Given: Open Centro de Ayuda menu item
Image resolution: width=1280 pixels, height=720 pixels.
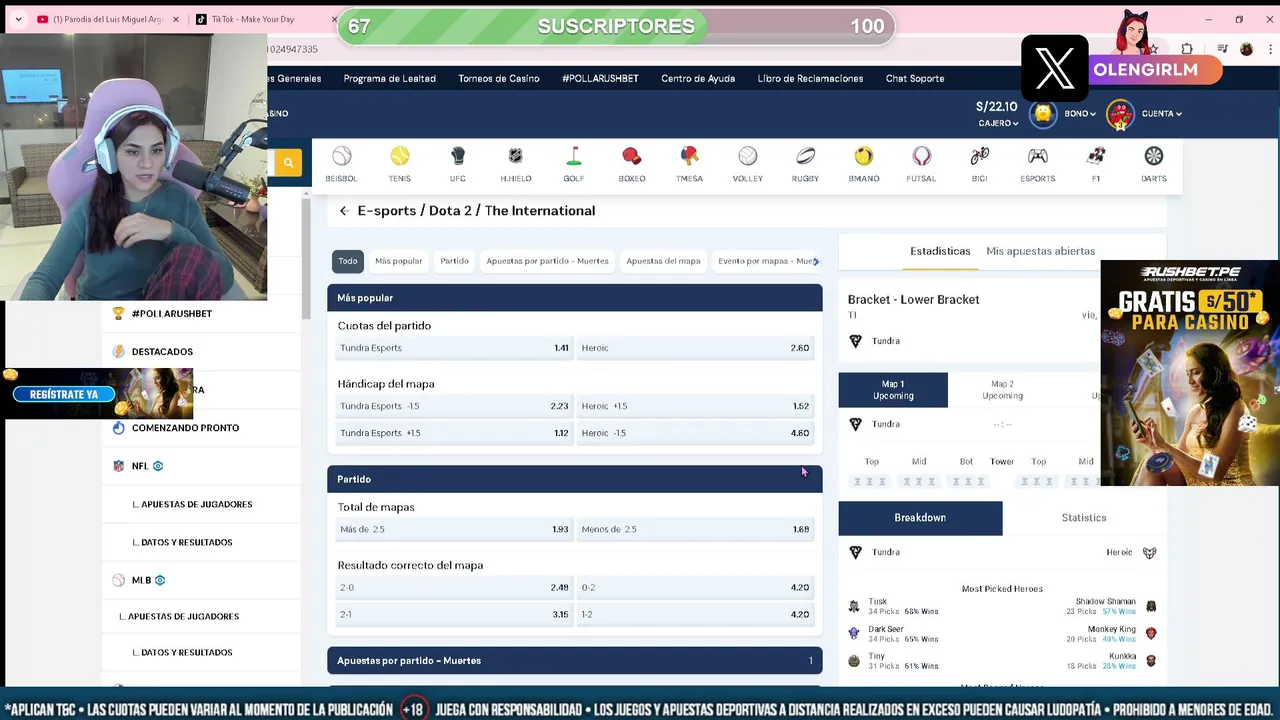Looking at the screenshot, I should [x=698, y=79].
